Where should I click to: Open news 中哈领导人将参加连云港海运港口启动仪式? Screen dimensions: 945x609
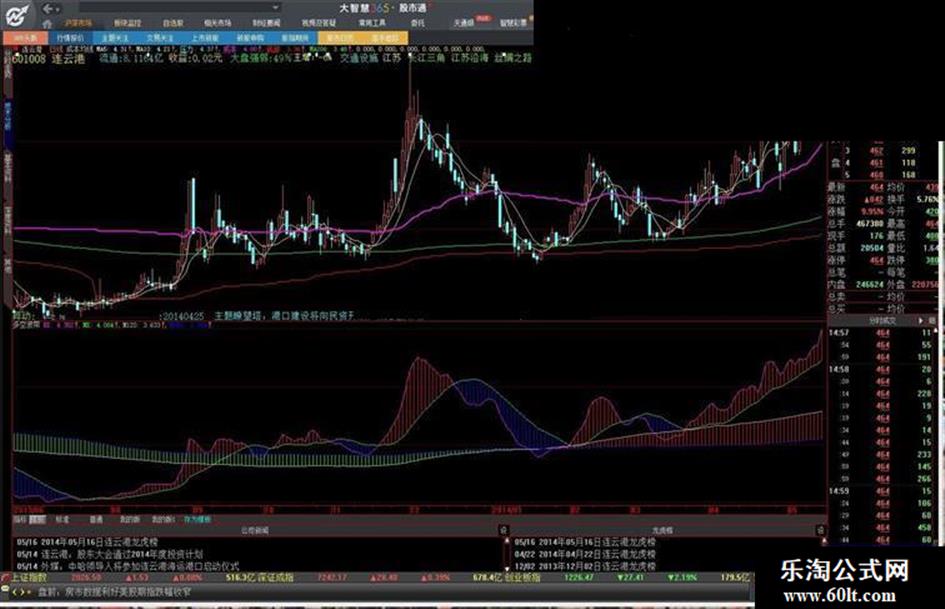pyautogui.click(x=128, y=566)
